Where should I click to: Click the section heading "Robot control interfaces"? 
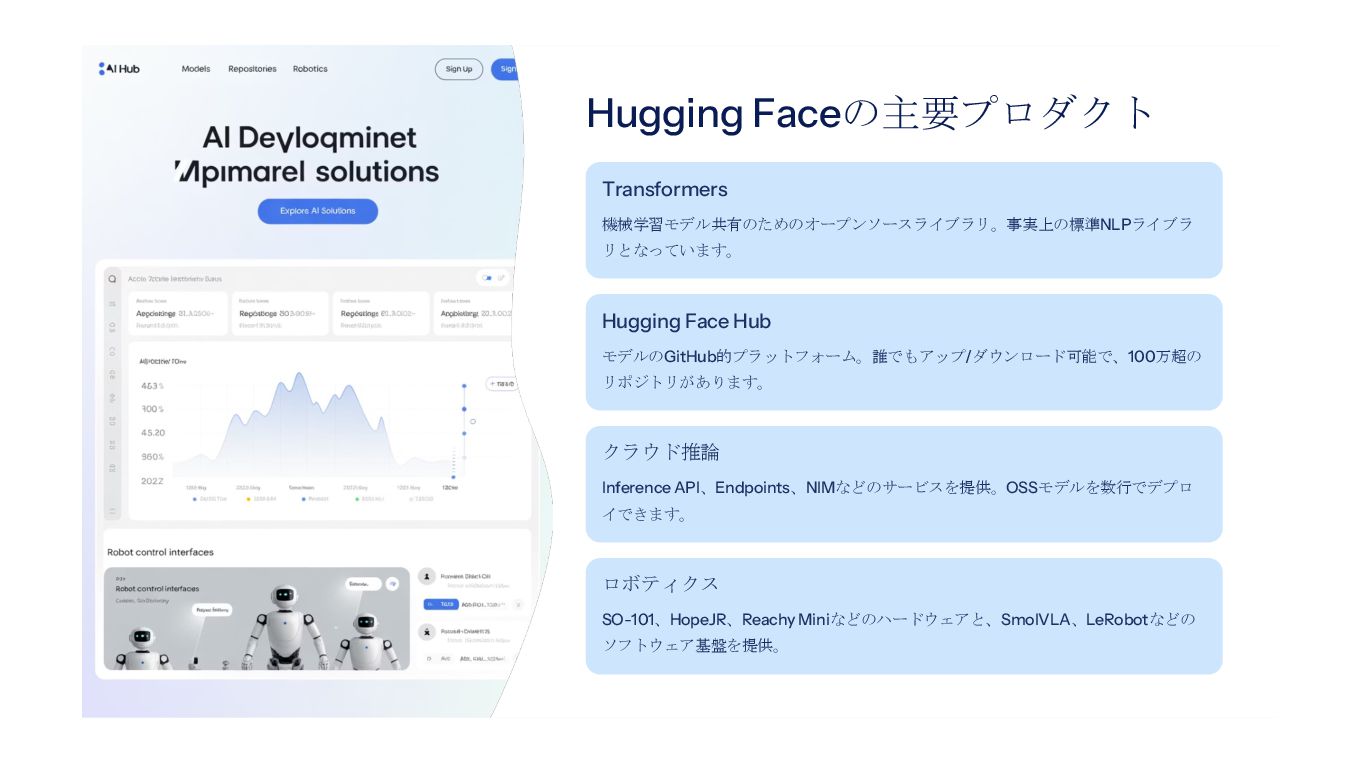click(160, 552)
